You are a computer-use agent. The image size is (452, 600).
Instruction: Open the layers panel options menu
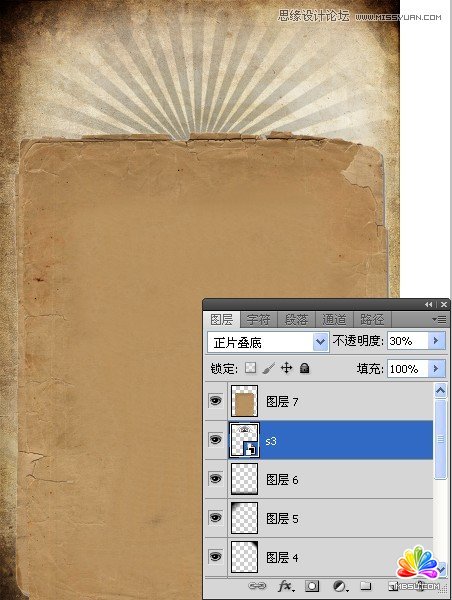(x=439, y=319)
